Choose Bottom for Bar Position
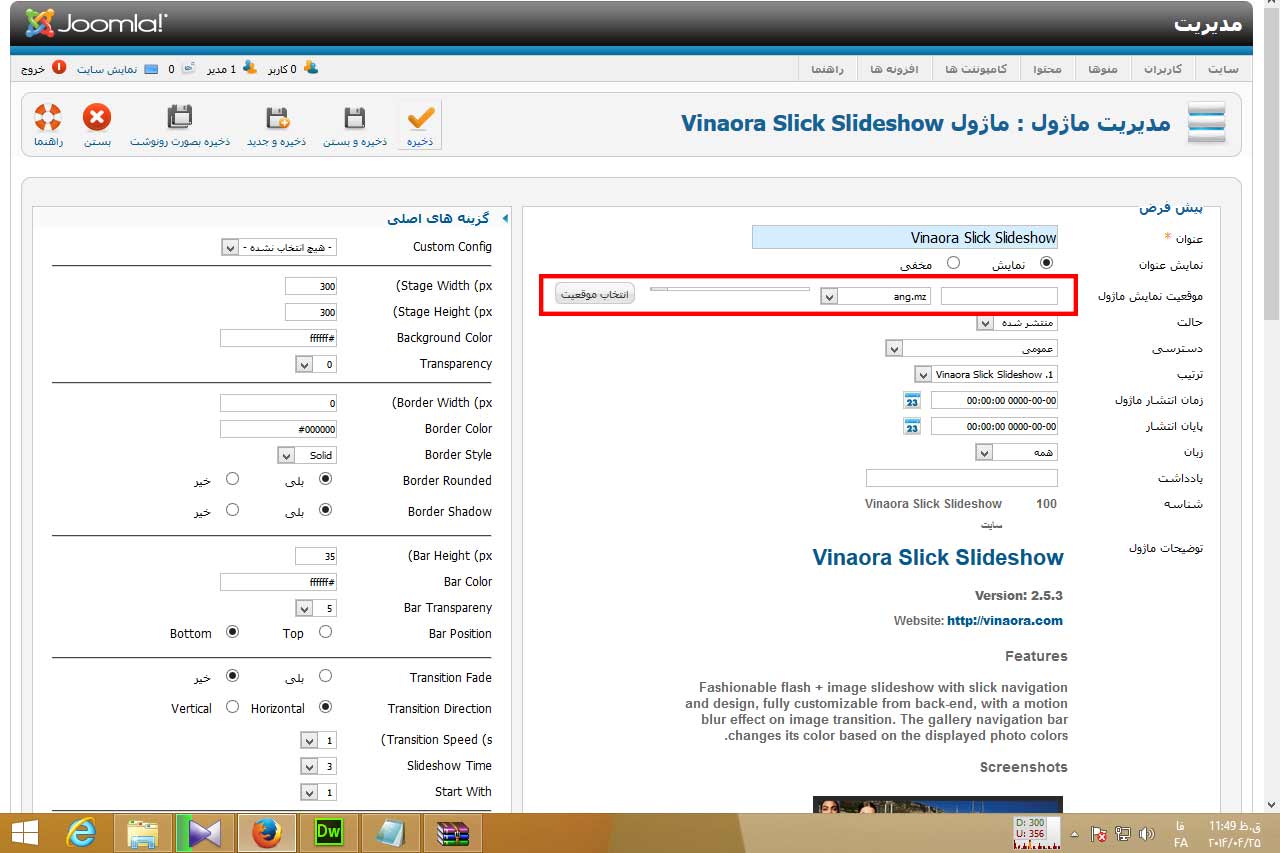1280x853 pixels. [x=233, y=632]
